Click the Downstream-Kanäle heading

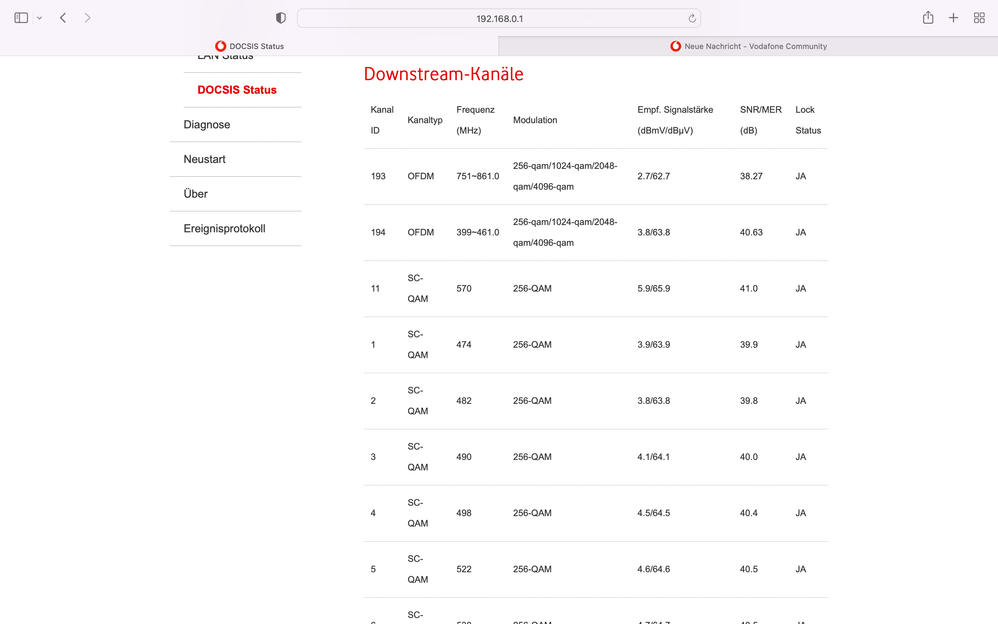point(443,74)
